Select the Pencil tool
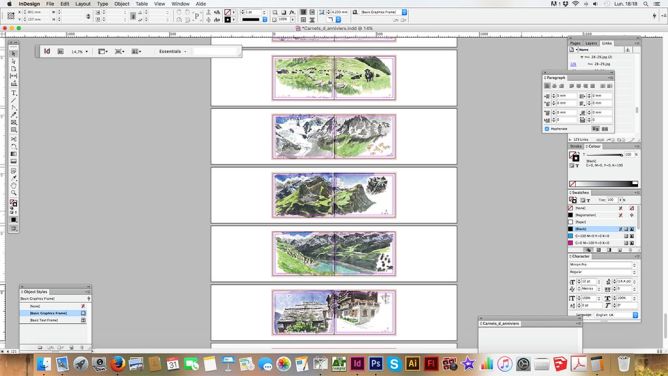Viewport: 668px width, 376px height. [x=14, y=115]
